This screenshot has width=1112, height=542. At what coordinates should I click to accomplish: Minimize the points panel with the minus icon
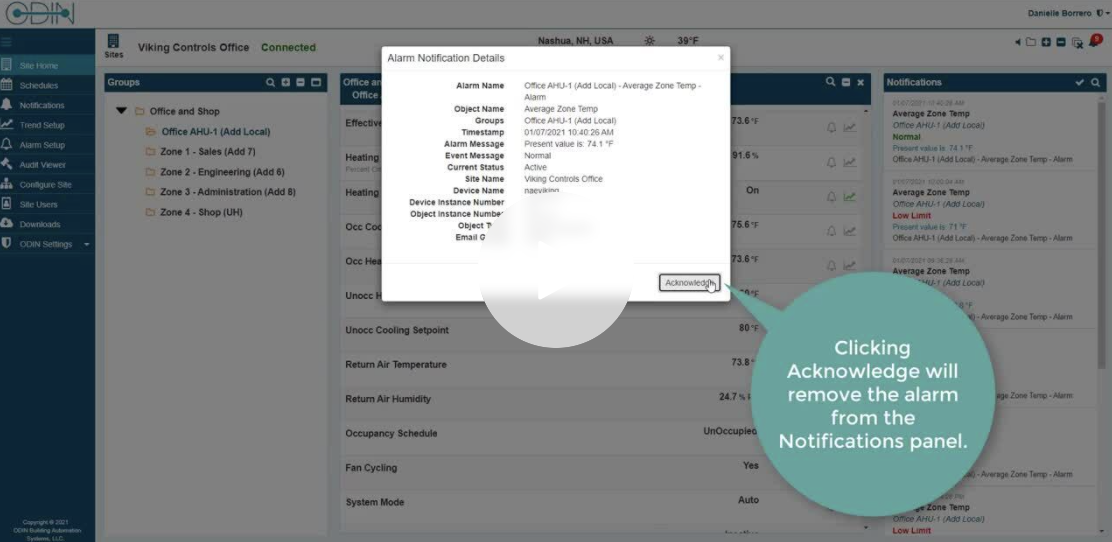pyautogui.click(x=845, y=82)
